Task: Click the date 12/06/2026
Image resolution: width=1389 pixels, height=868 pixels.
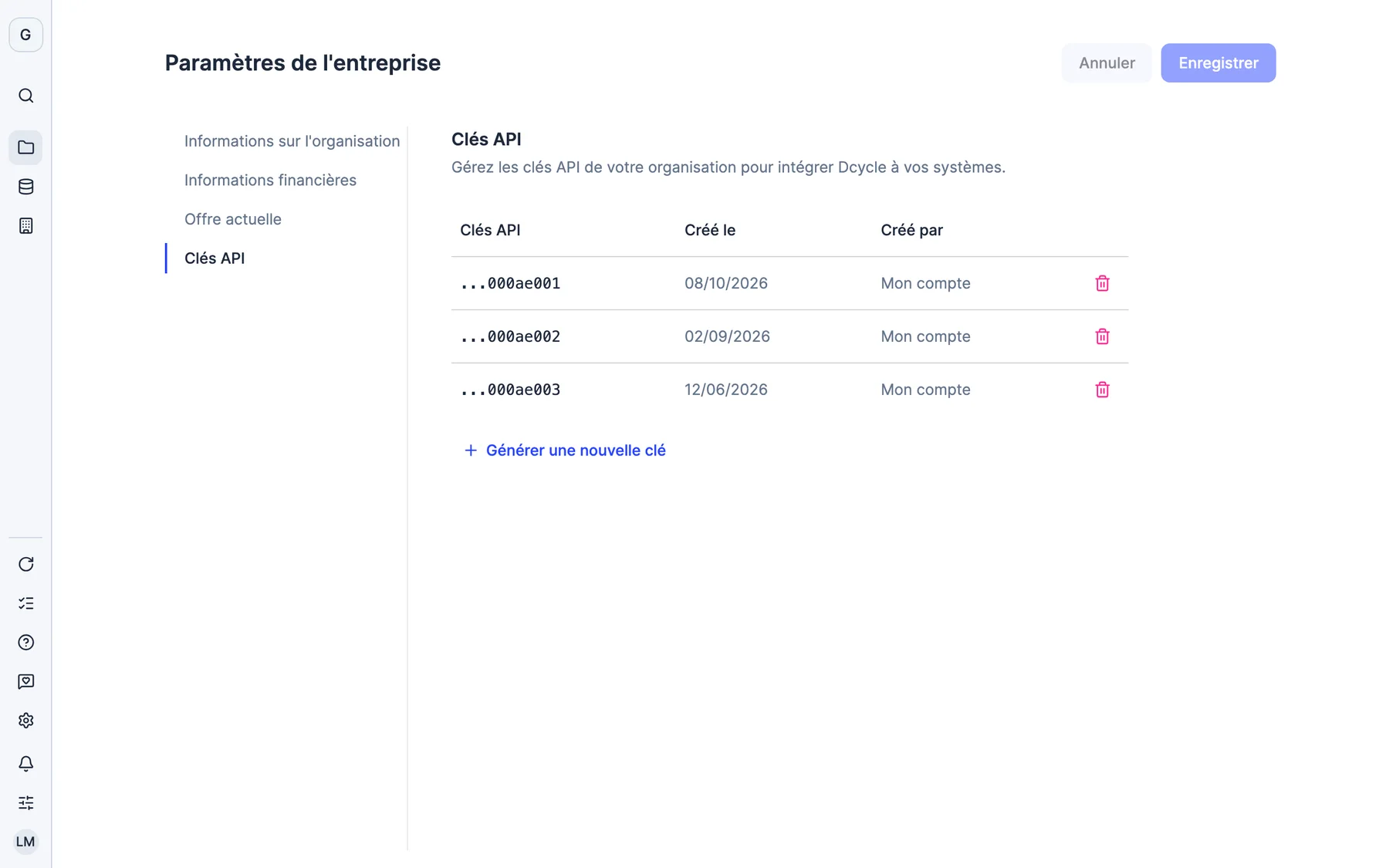Action: 726,390
